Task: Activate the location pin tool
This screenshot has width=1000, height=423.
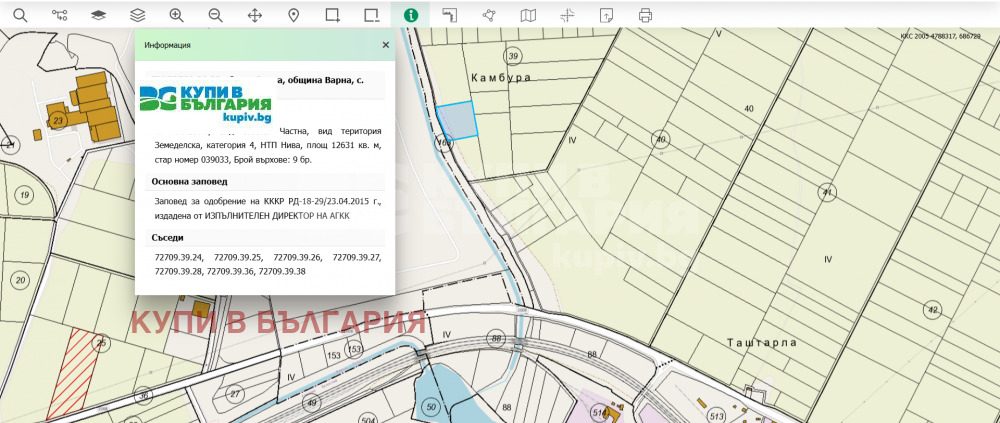Action: tap(293, 15)
